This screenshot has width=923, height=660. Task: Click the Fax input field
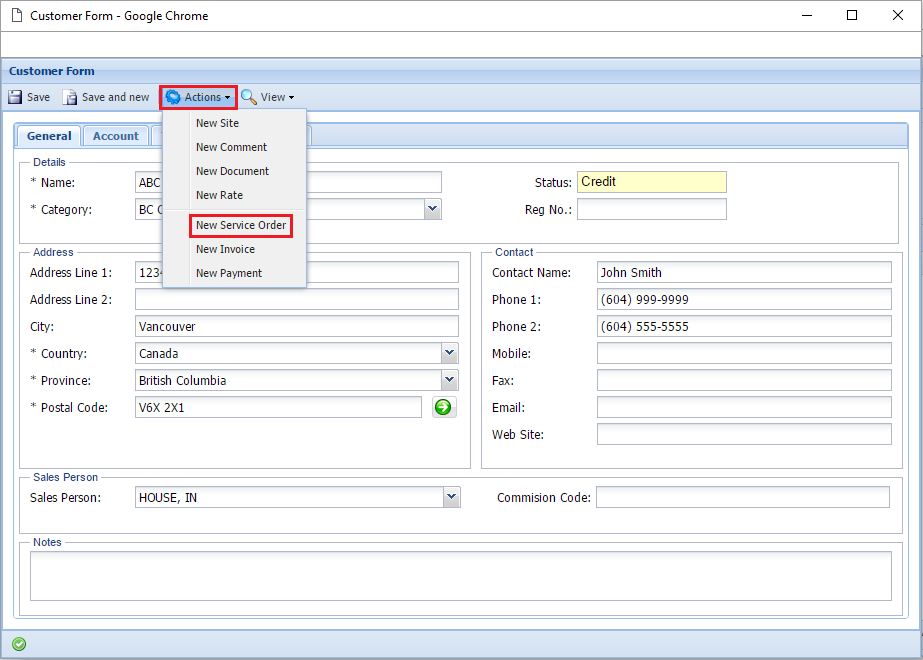744,380
